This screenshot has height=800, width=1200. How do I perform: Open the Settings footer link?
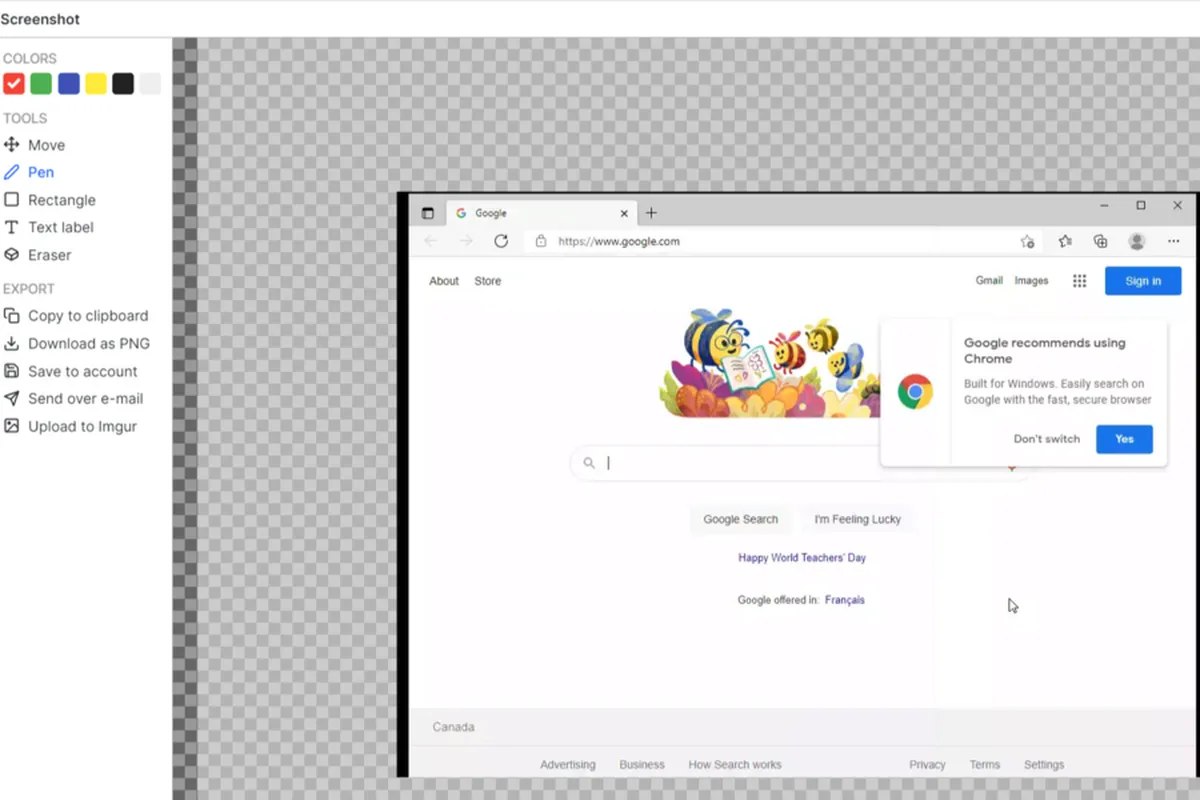pyautogui.click(x=1044, y=764)
